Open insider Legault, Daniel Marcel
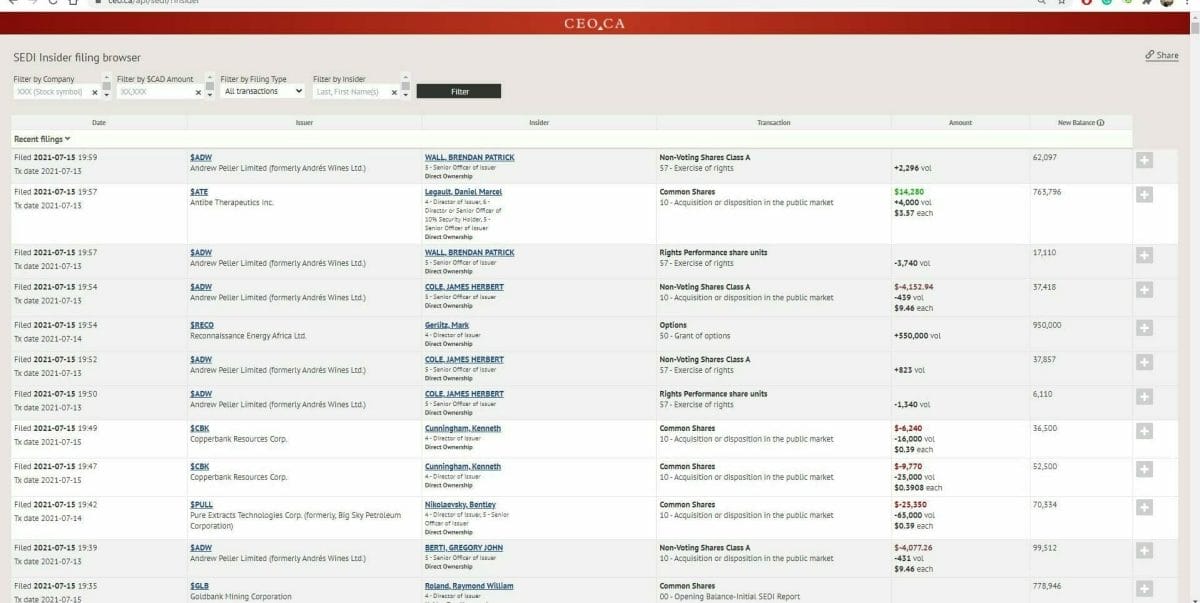This screenshot has width=1200, height=603. (x=463, y=192)
